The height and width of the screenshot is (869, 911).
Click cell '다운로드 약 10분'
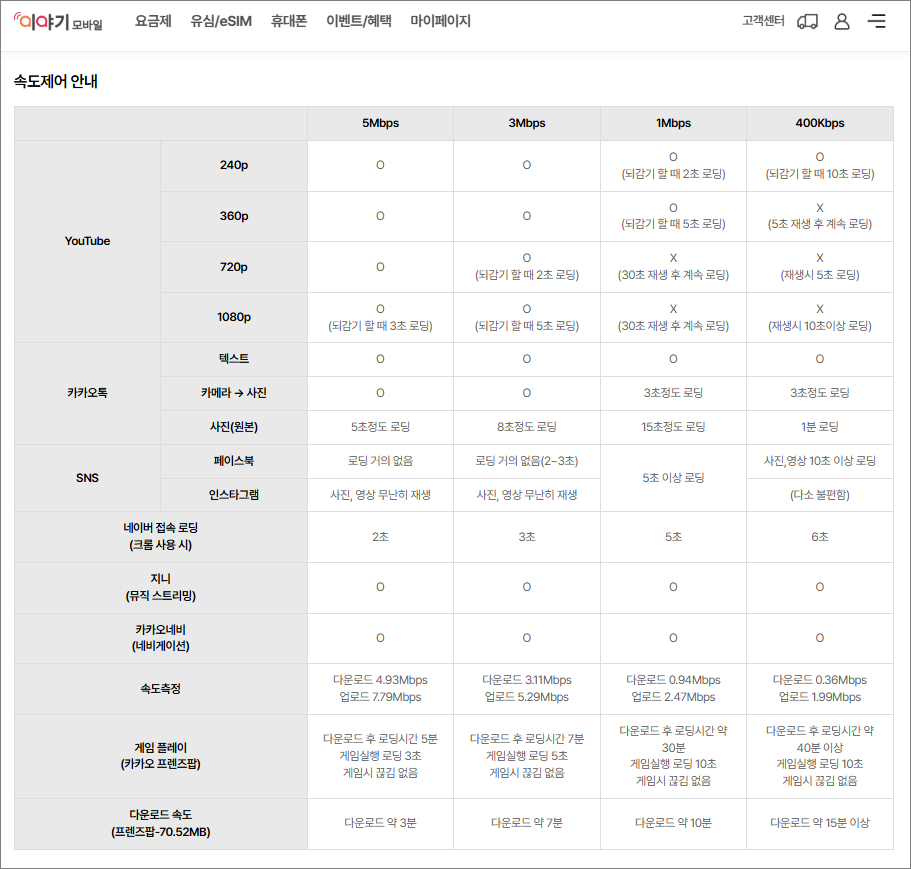[673, 823]
